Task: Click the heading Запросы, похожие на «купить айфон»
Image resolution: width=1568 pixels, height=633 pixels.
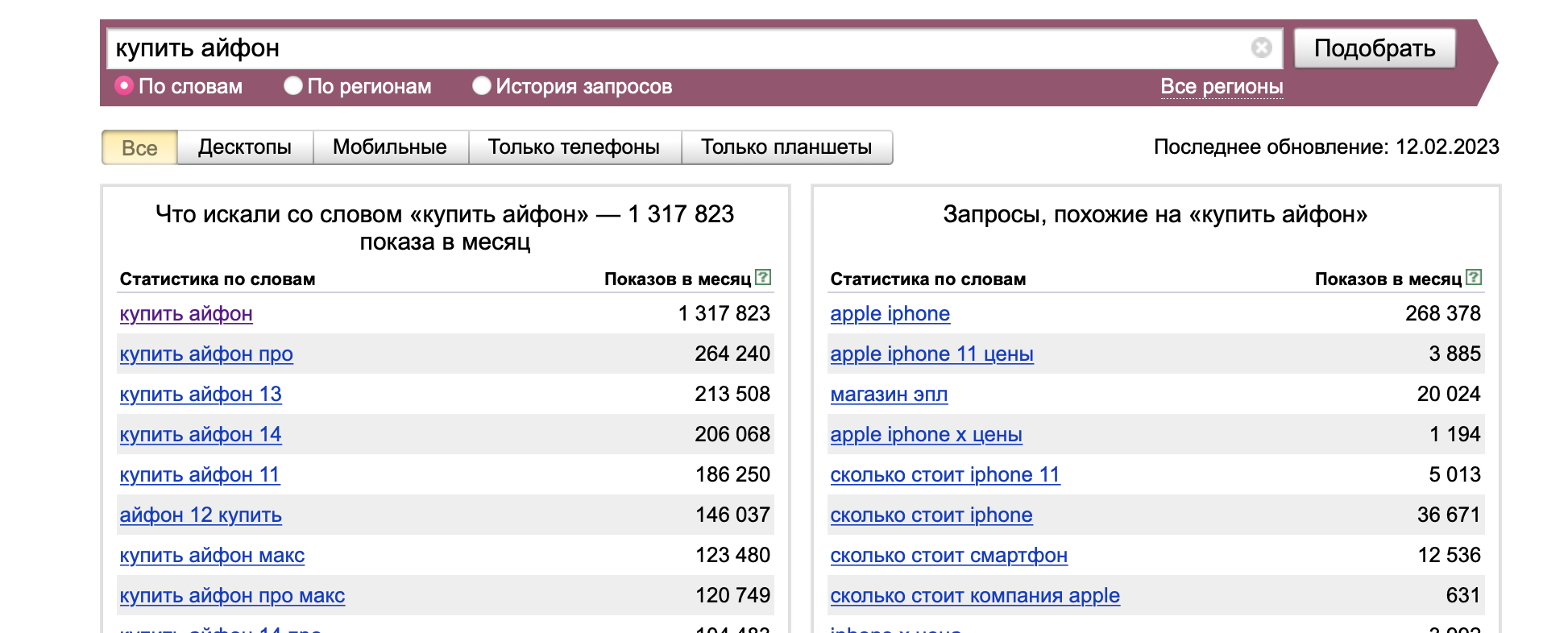Action: pos(1155,214)
